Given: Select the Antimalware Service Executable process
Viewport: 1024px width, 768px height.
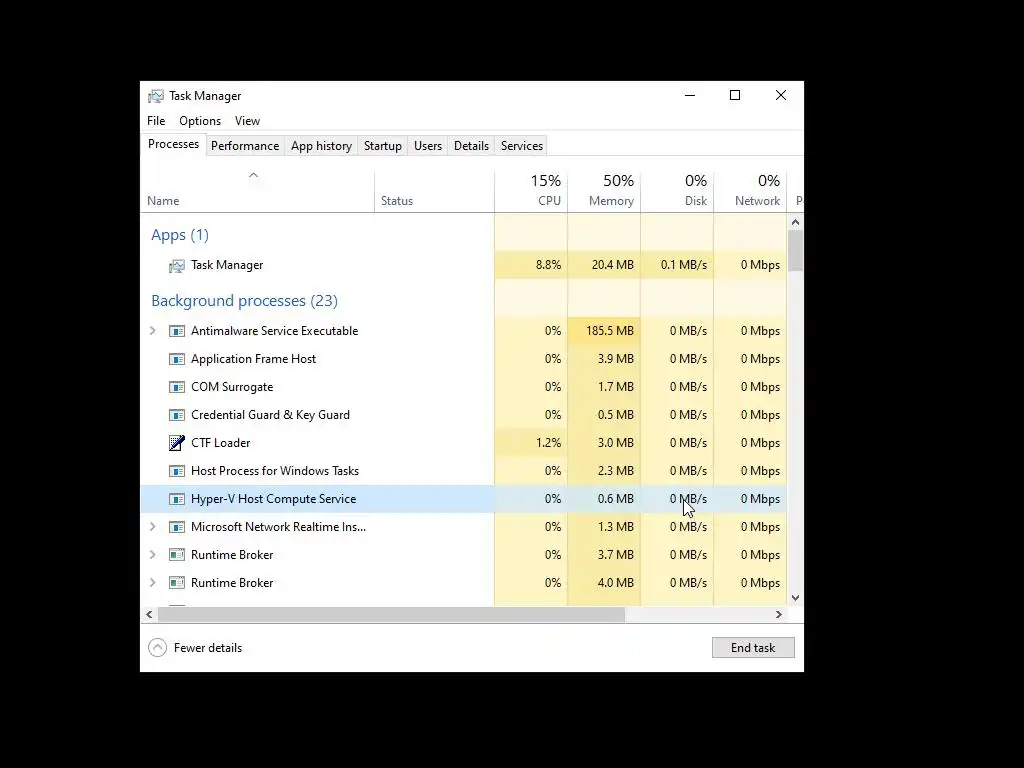Looking at the screenshot, I should click(x=464, y=331).
